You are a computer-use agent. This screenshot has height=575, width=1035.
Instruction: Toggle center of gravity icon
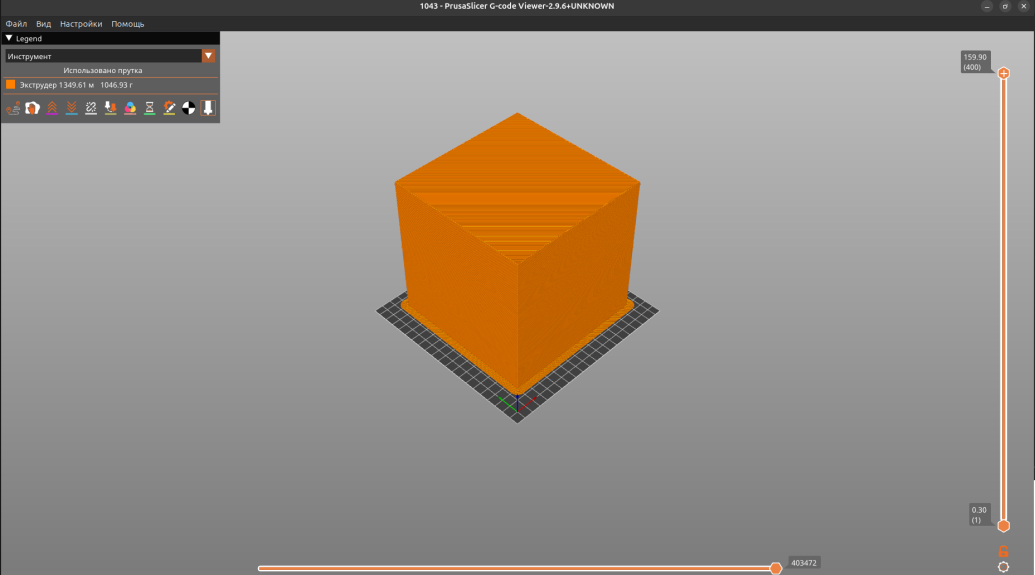(189, 108)
